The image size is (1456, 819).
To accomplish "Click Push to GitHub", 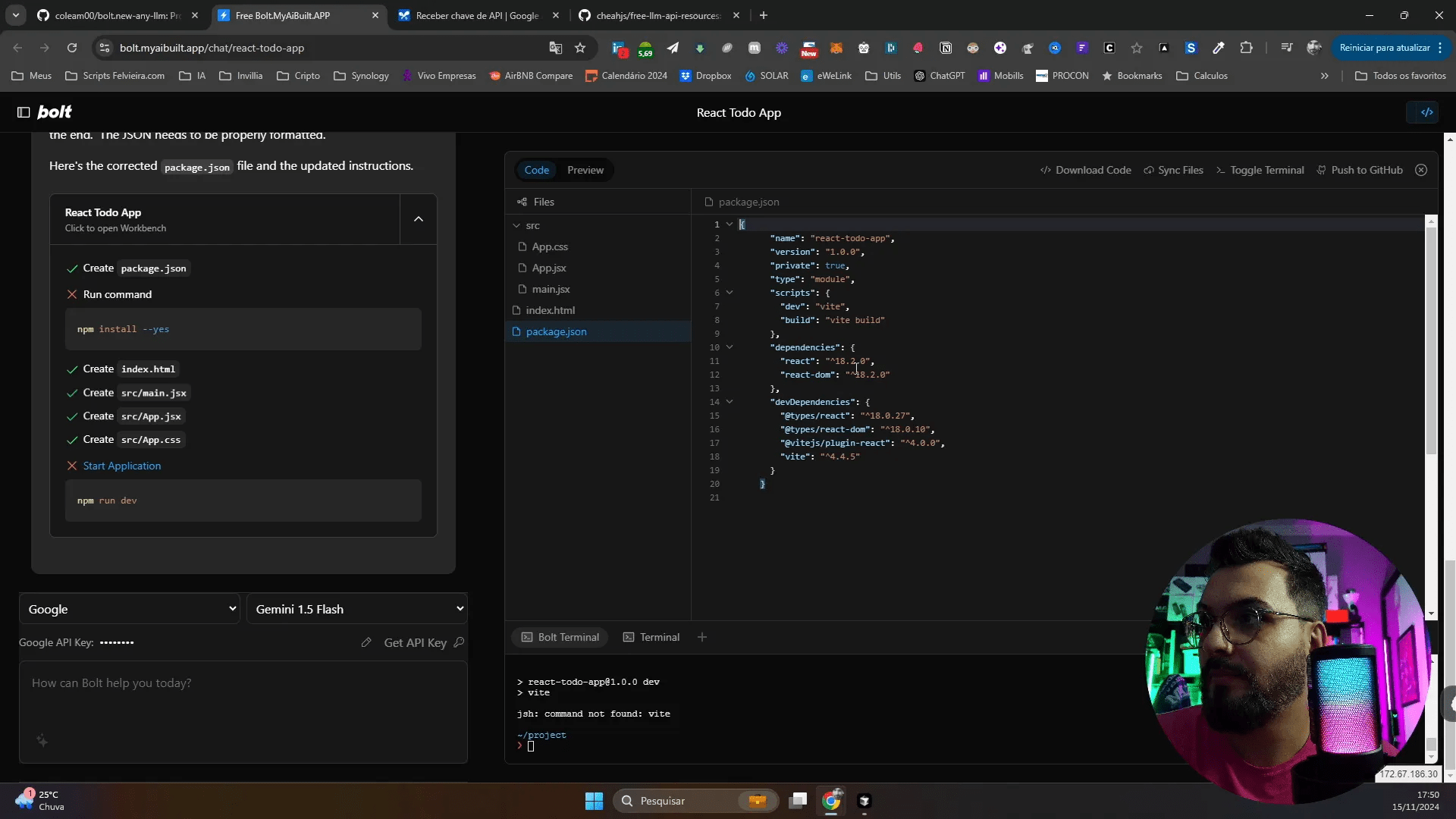I will (x=1360, y=170).
